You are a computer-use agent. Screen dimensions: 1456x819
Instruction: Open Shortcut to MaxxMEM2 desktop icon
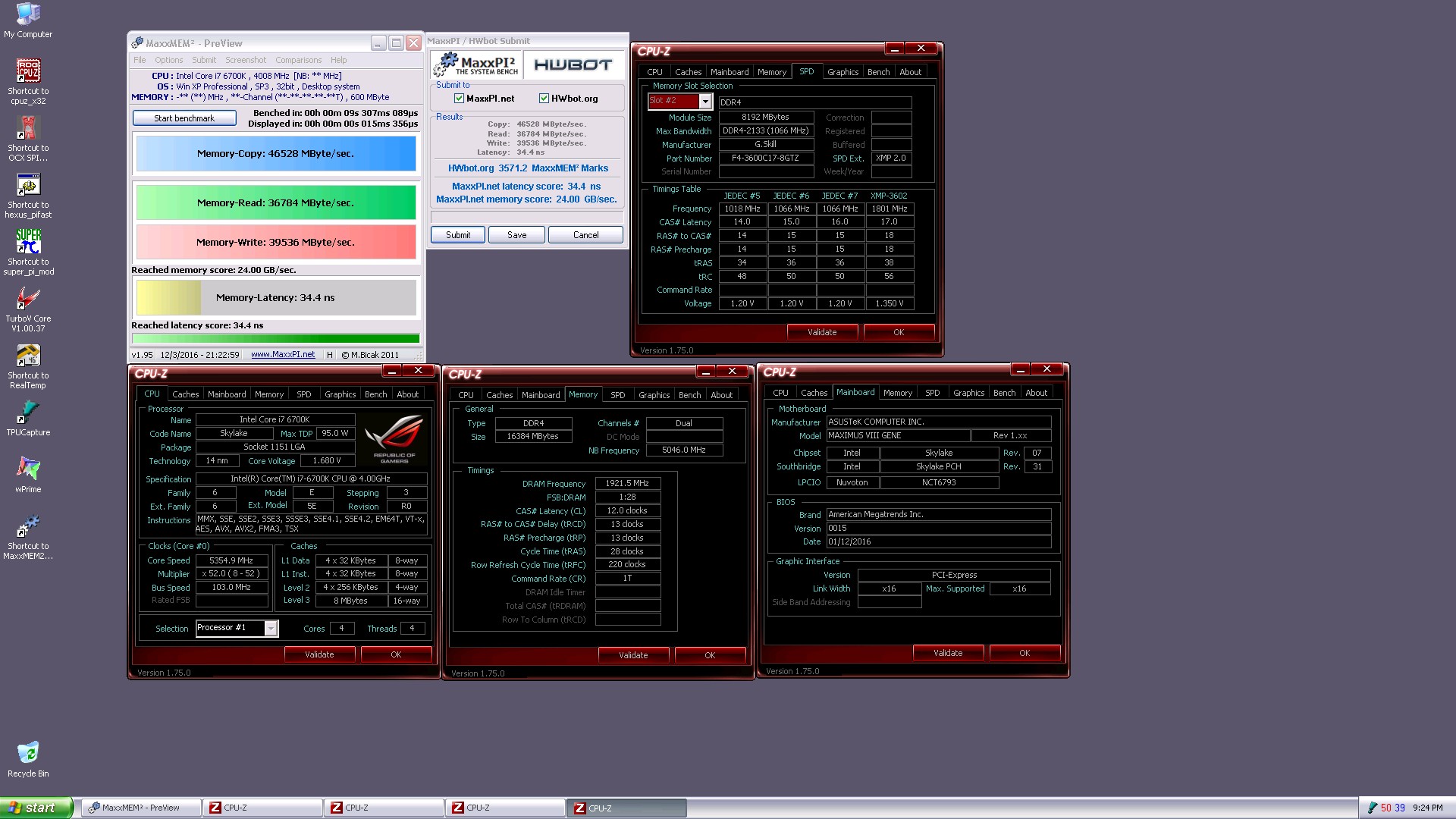(28, 537)
